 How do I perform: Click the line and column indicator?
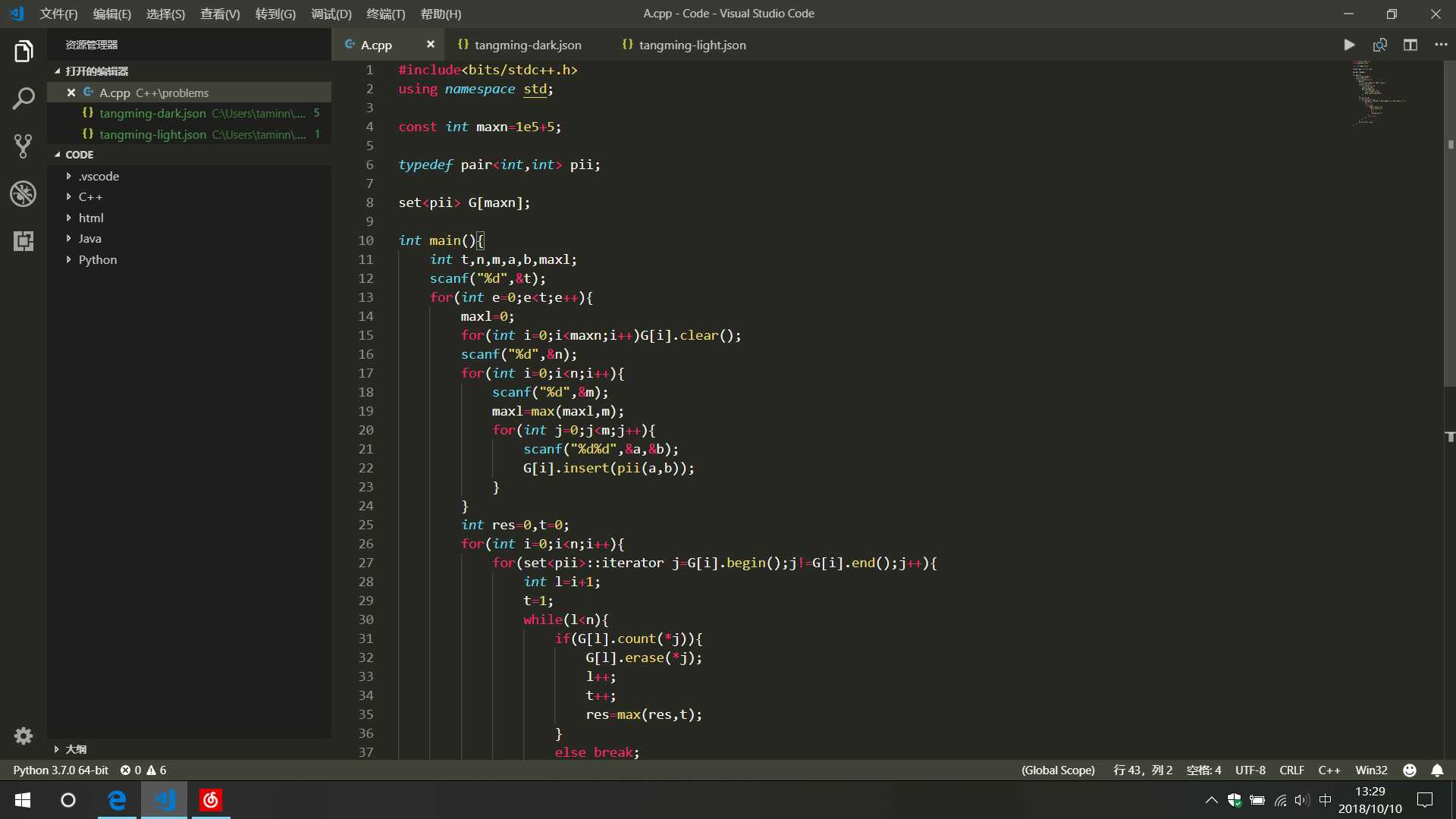click(x=1143, y=770)
